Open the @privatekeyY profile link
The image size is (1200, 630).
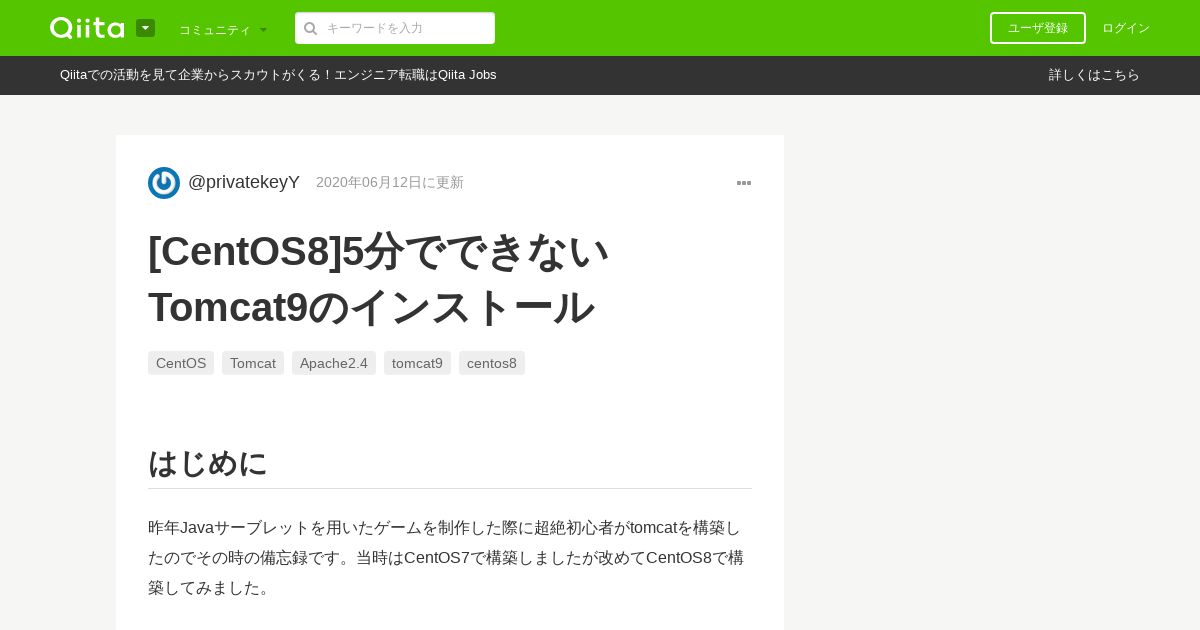point(244,182)
